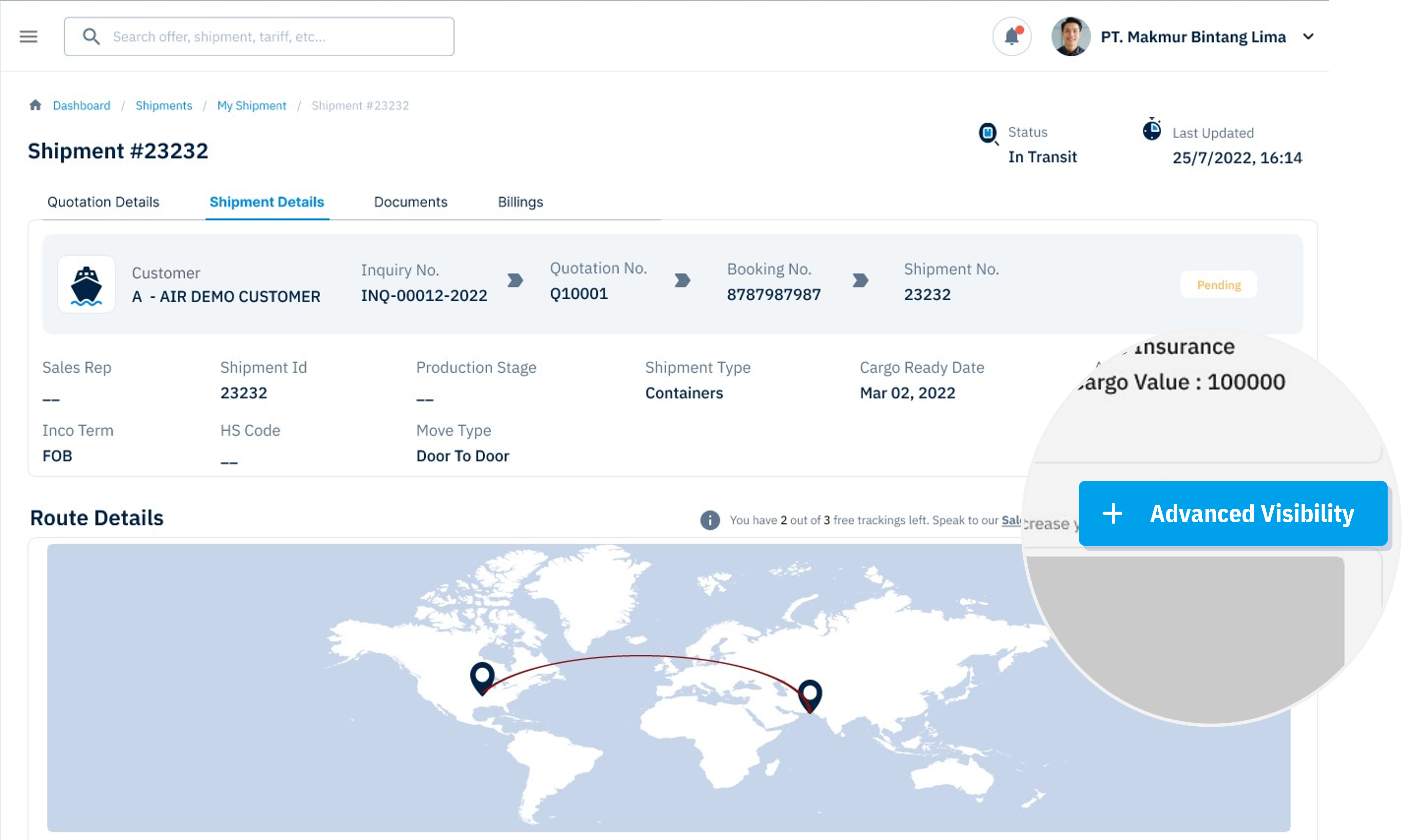Click the Advanced Visibility button
Image resolution: width=1402 pixels, height=840 pixels.
[1233, 514]
